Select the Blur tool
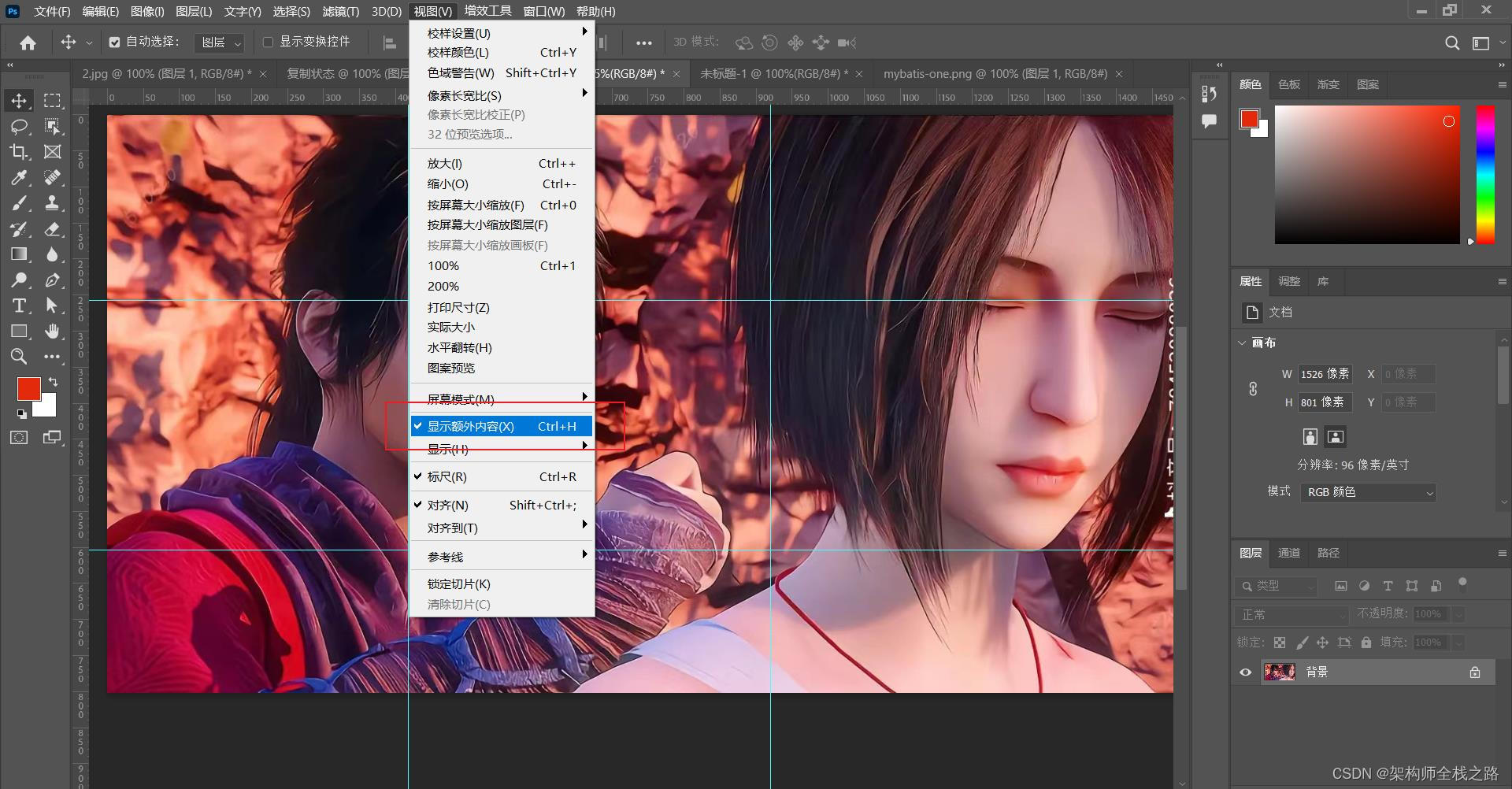This screenshot has height=789, width=1512. tap(53, 254)
